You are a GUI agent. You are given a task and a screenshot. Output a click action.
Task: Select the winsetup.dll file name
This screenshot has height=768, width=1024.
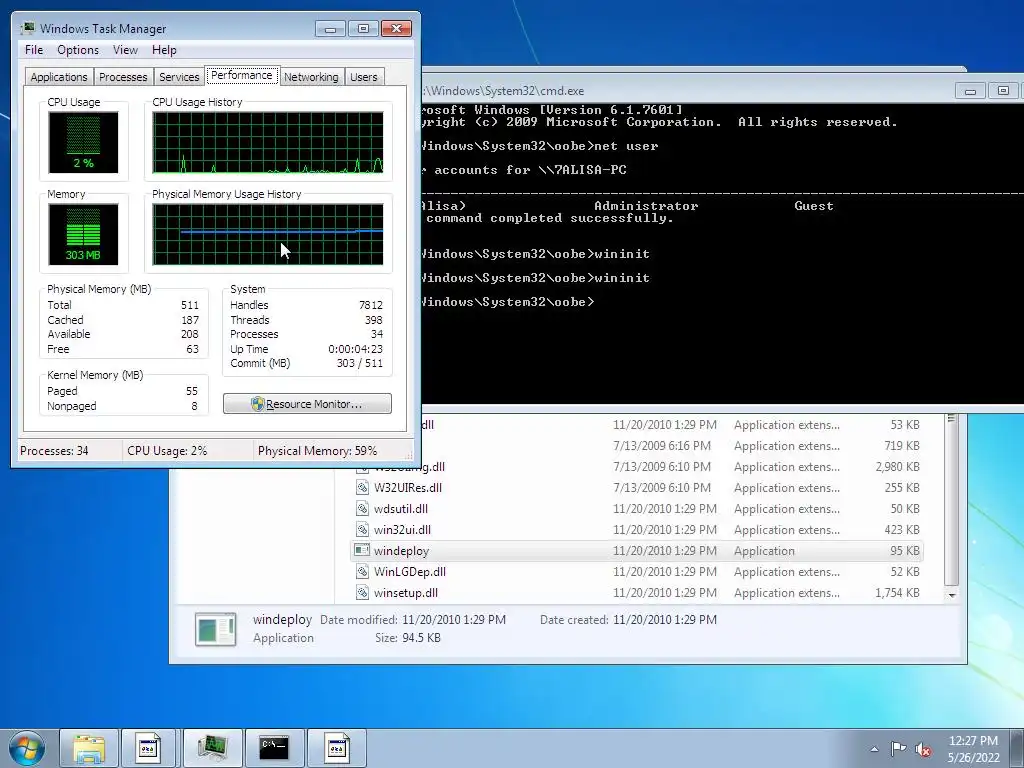[406, 592]
